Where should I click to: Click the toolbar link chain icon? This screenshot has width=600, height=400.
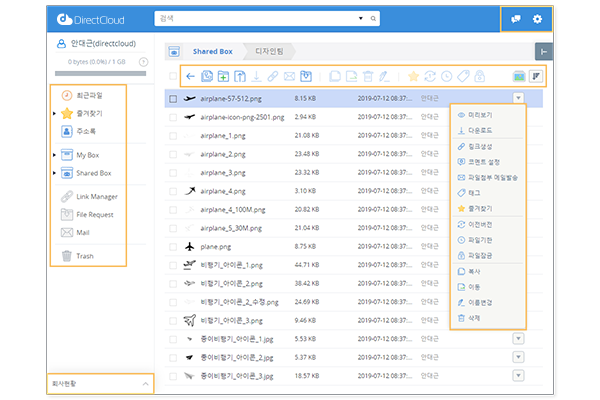(x=273, y=76)
